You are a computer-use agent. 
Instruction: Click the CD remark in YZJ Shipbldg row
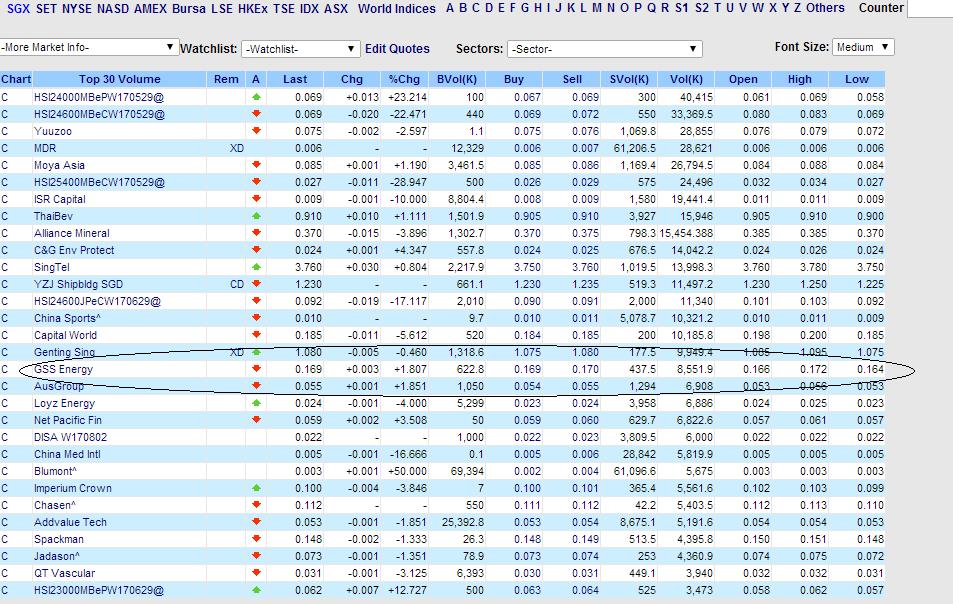tap(237, 284)
